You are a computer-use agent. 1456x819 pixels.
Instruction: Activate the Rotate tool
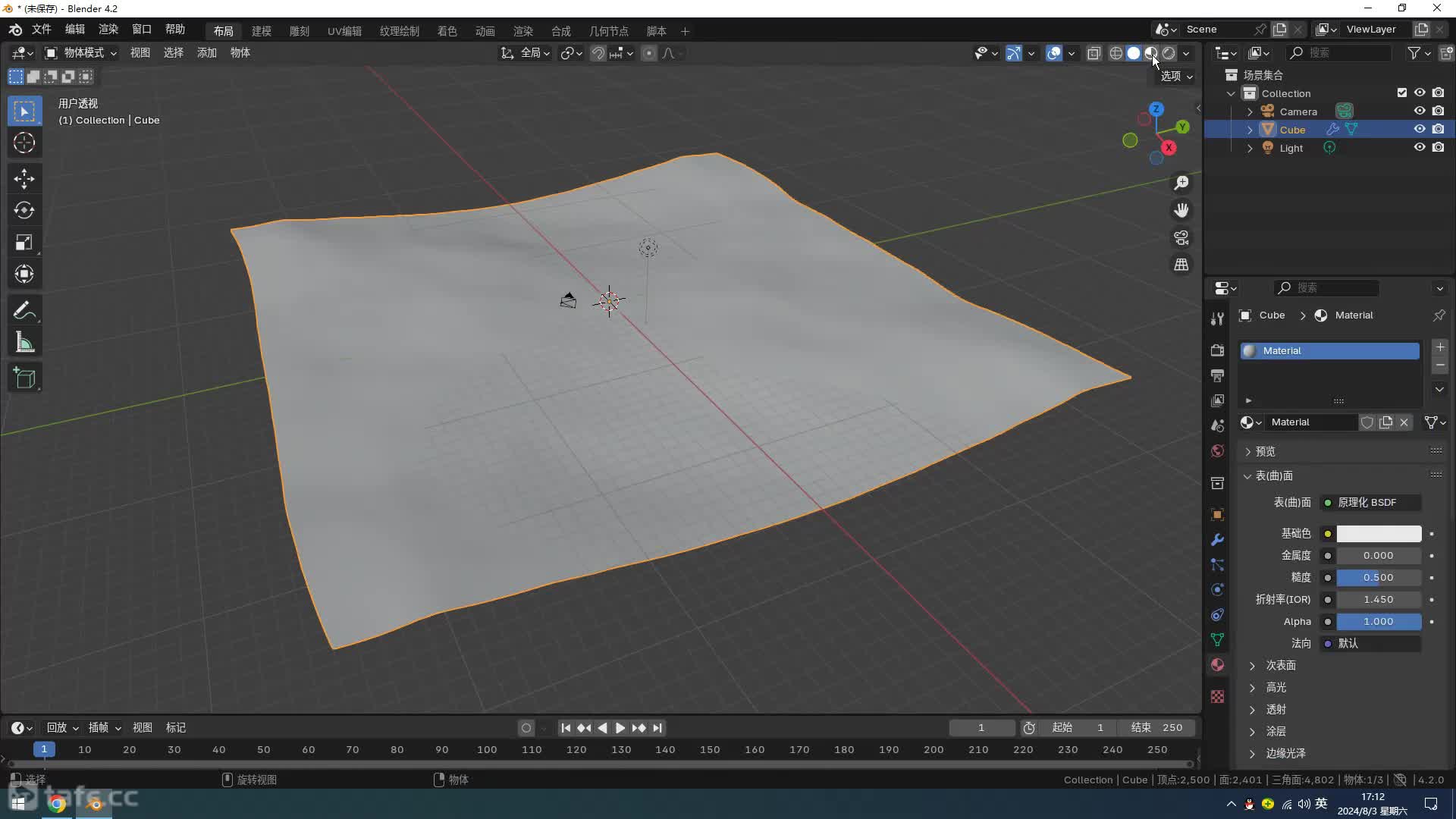(x=24, y=210)
